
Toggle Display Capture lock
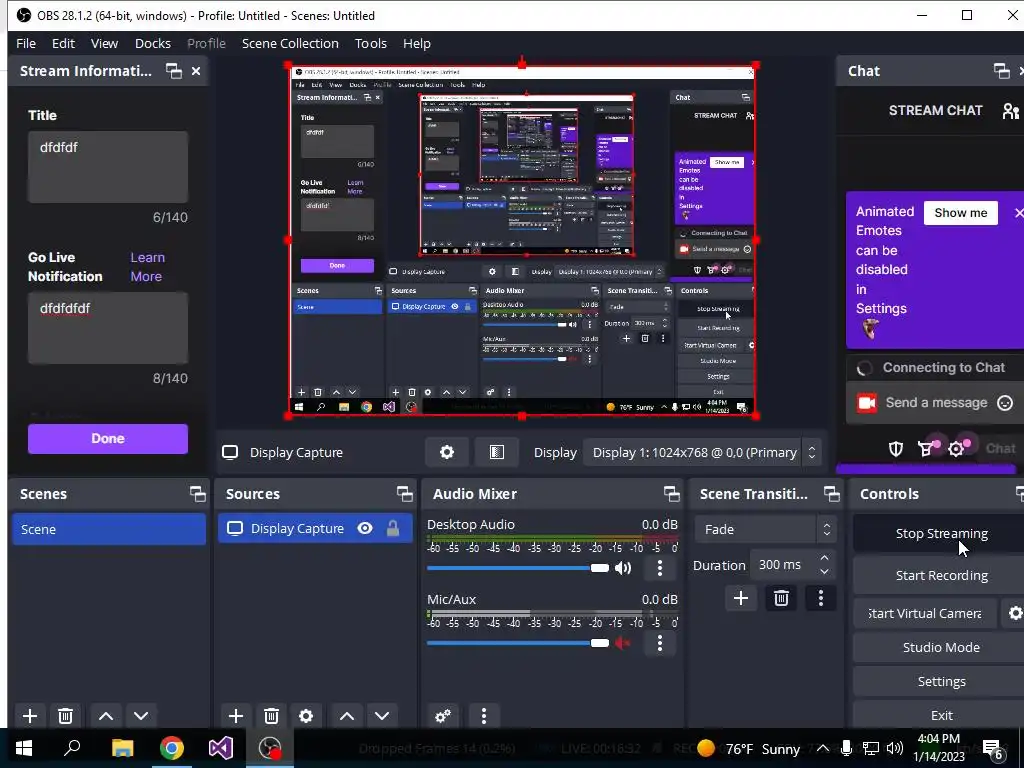tap(392, 528)
